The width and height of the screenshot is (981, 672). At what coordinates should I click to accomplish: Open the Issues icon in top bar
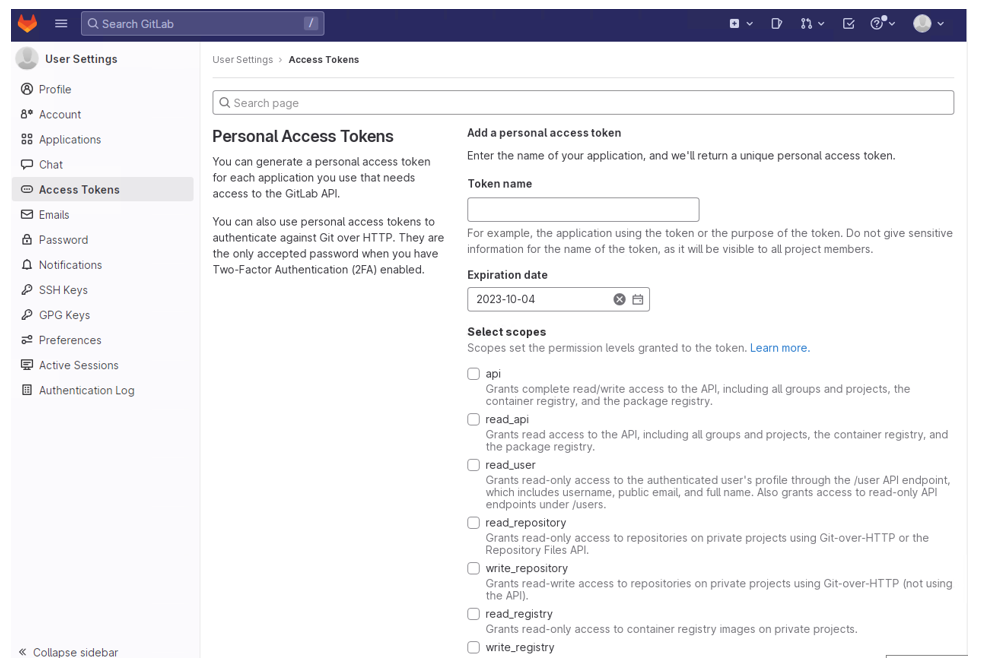coord(776,23)
